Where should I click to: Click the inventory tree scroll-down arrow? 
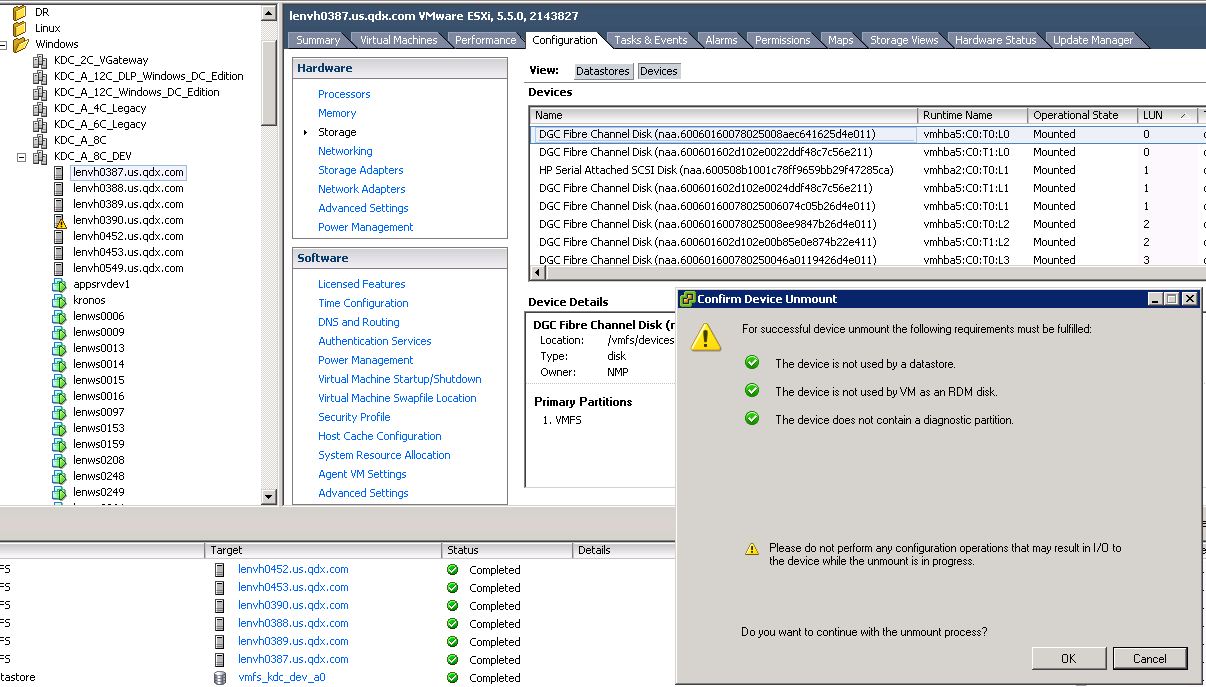click(269, 497)
